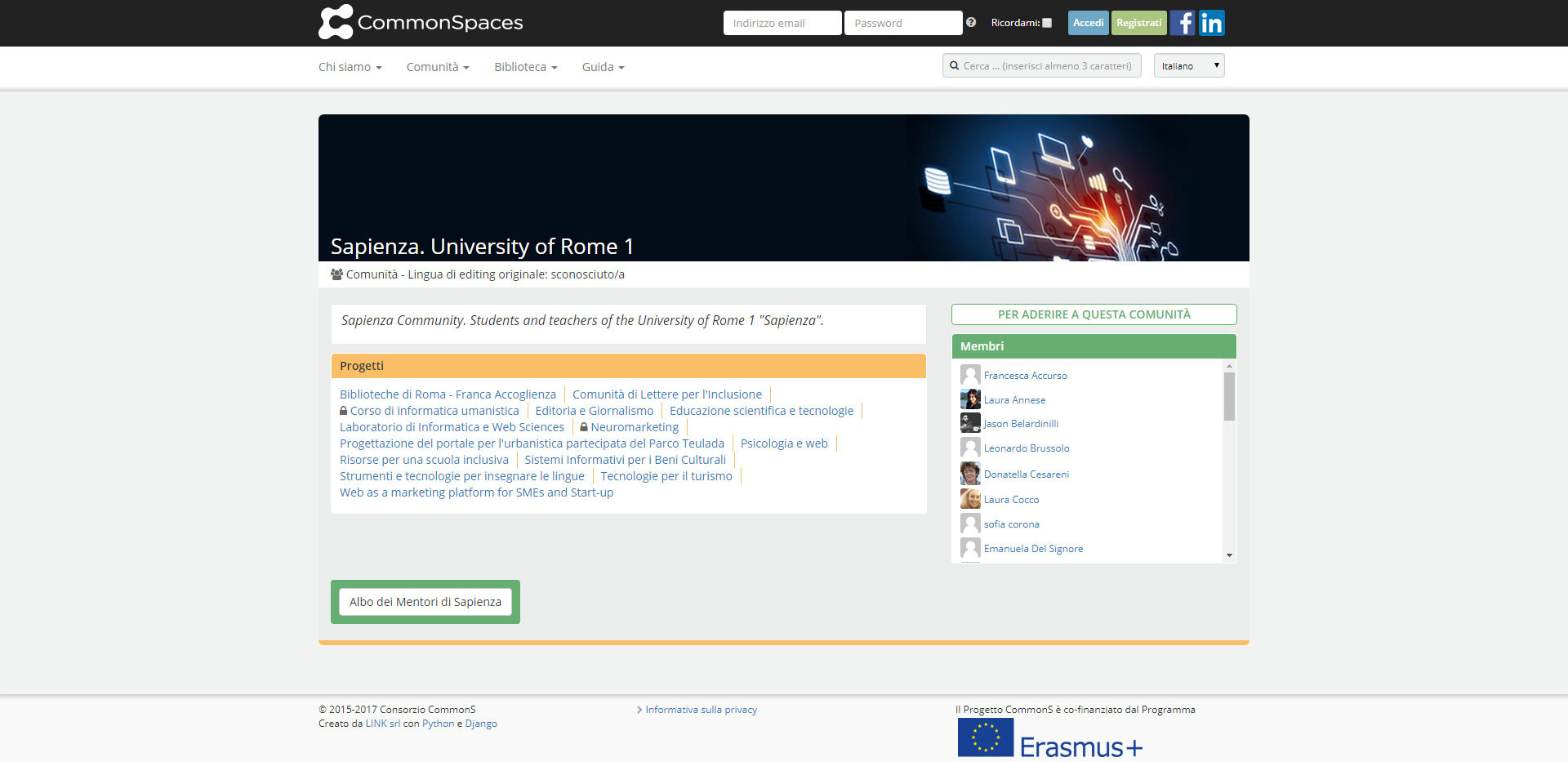1568x762 pixels.
Task: Open Laura Cocco's avatar photo
Action: point(970,499)
